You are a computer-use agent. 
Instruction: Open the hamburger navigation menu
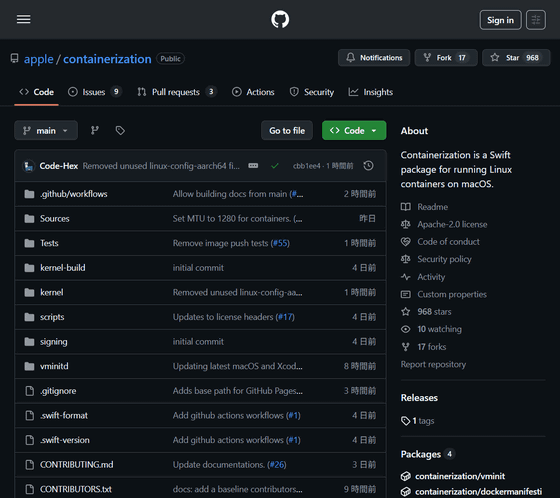[24, 19]
